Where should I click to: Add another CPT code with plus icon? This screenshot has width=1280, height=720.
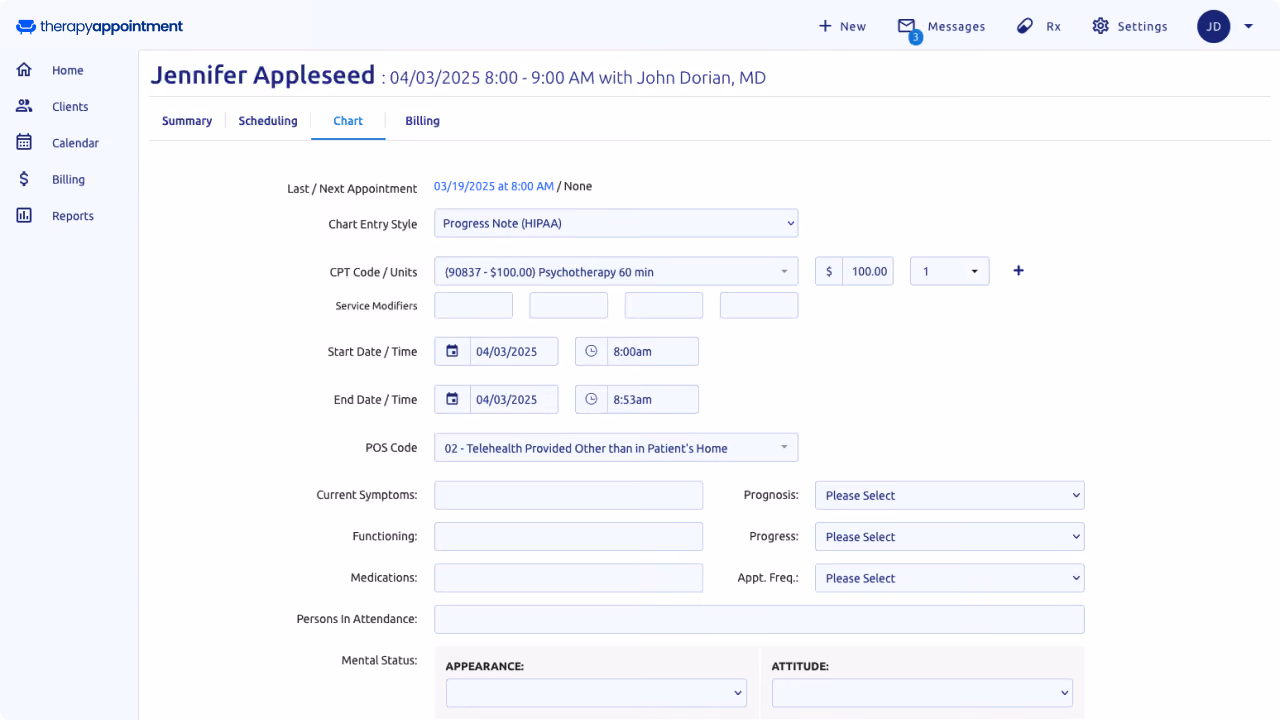click(1018, 270)
